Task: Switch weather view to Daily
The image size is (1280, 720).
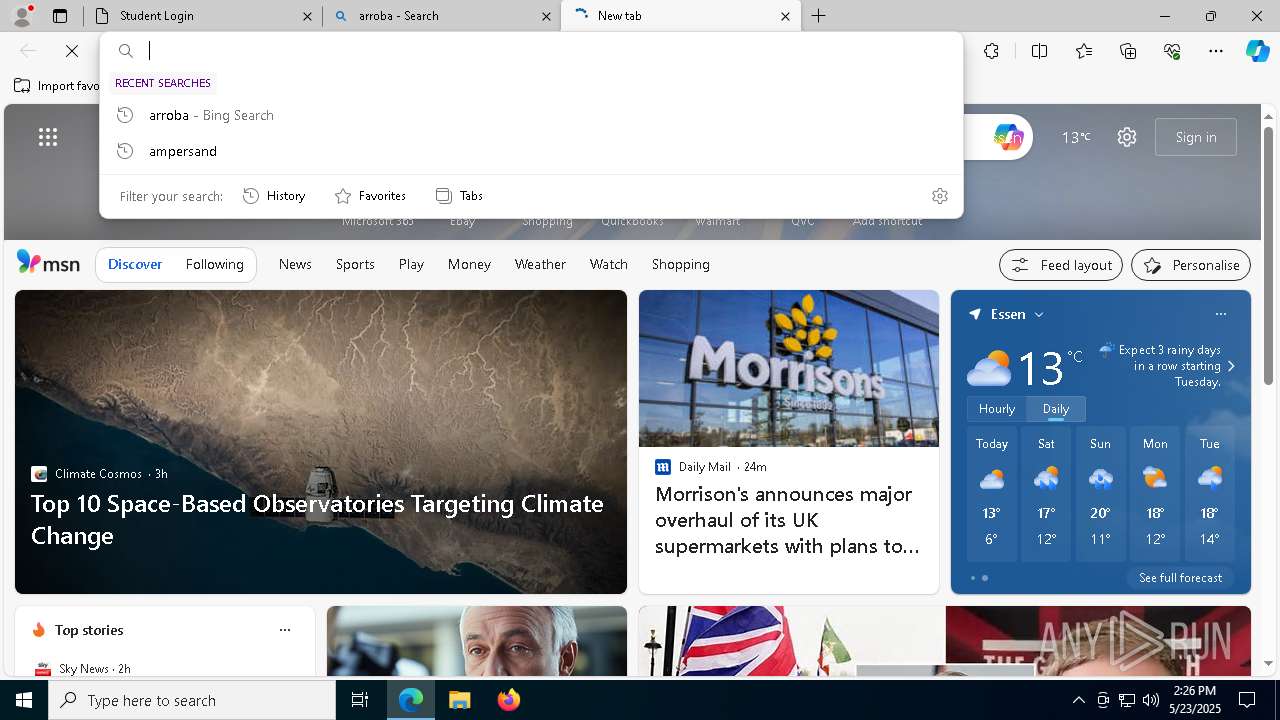Action: (x=1056, y=409)
